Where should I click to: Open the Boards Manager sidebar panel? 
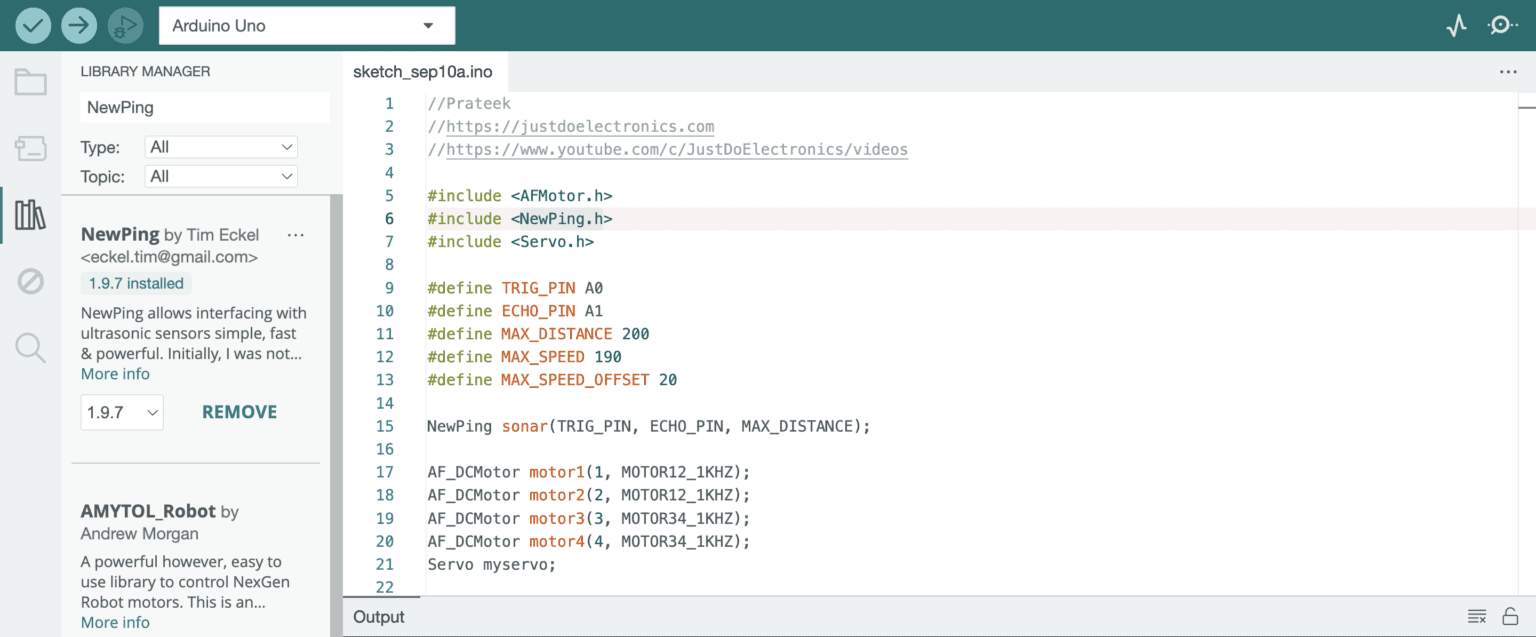[30, 149]
